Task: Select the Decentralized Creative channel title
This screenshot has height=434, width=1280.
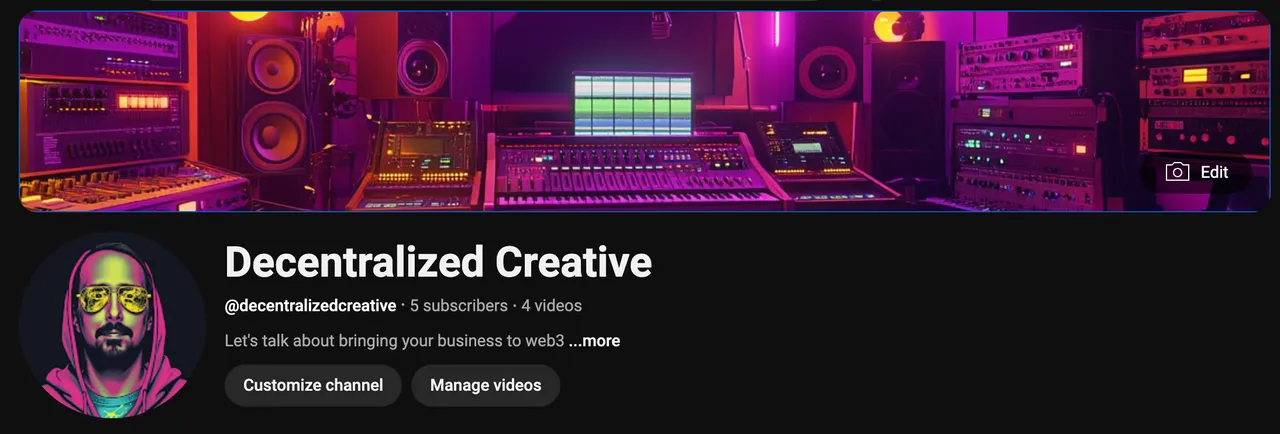Action: pos(438,262)
